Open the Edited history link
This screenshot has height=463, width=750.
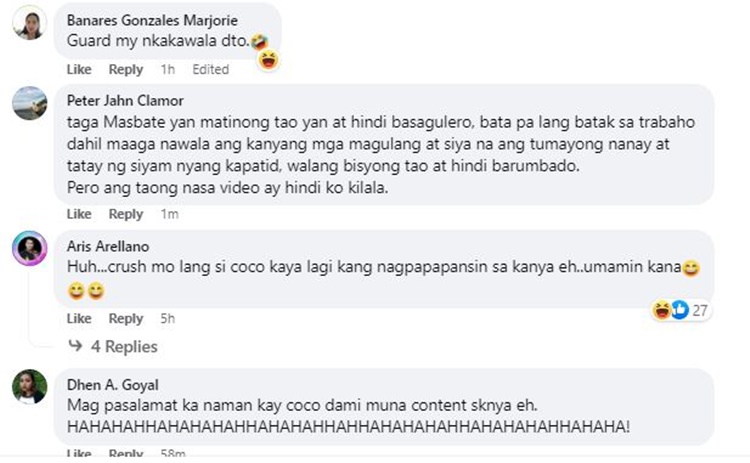pos(210,69)
